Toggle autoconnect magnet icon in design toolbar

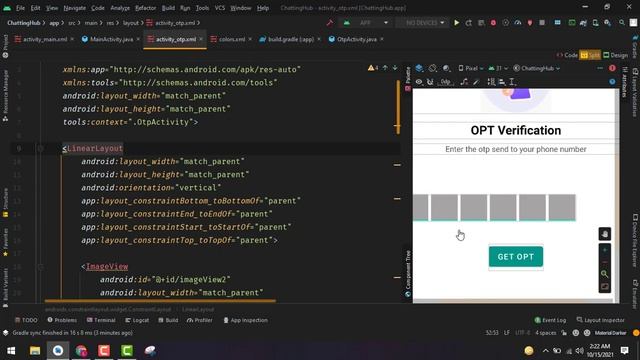430,82
